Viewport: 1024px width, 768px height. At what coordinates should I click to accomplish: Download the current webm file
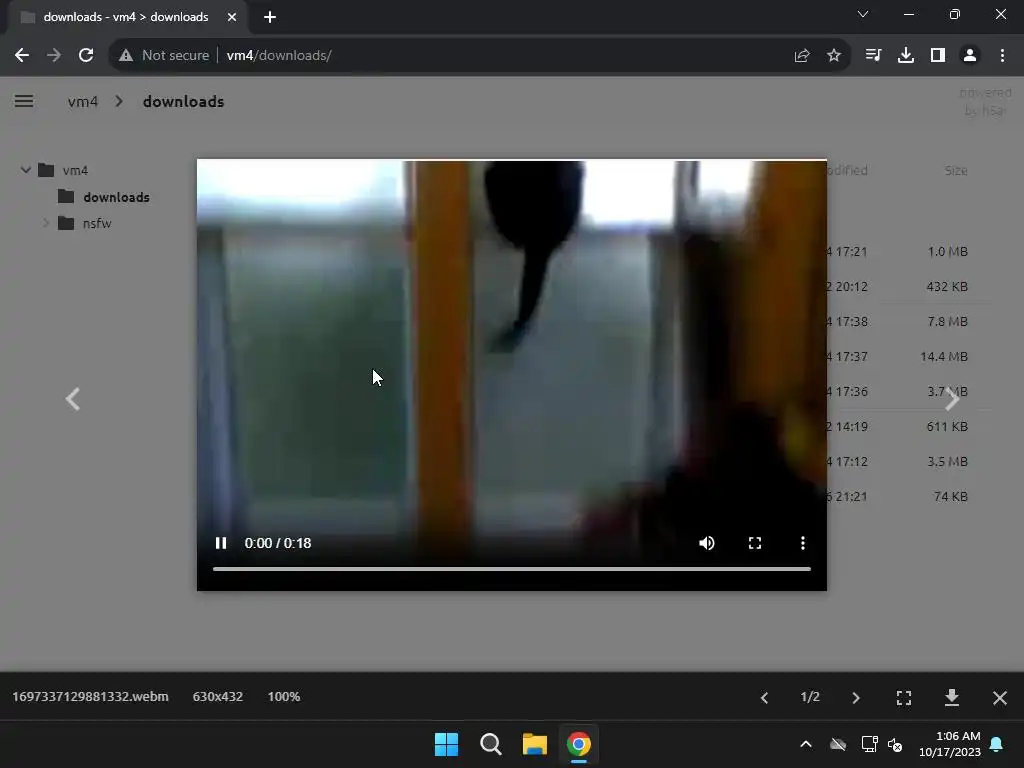click(x=952, y=697)
